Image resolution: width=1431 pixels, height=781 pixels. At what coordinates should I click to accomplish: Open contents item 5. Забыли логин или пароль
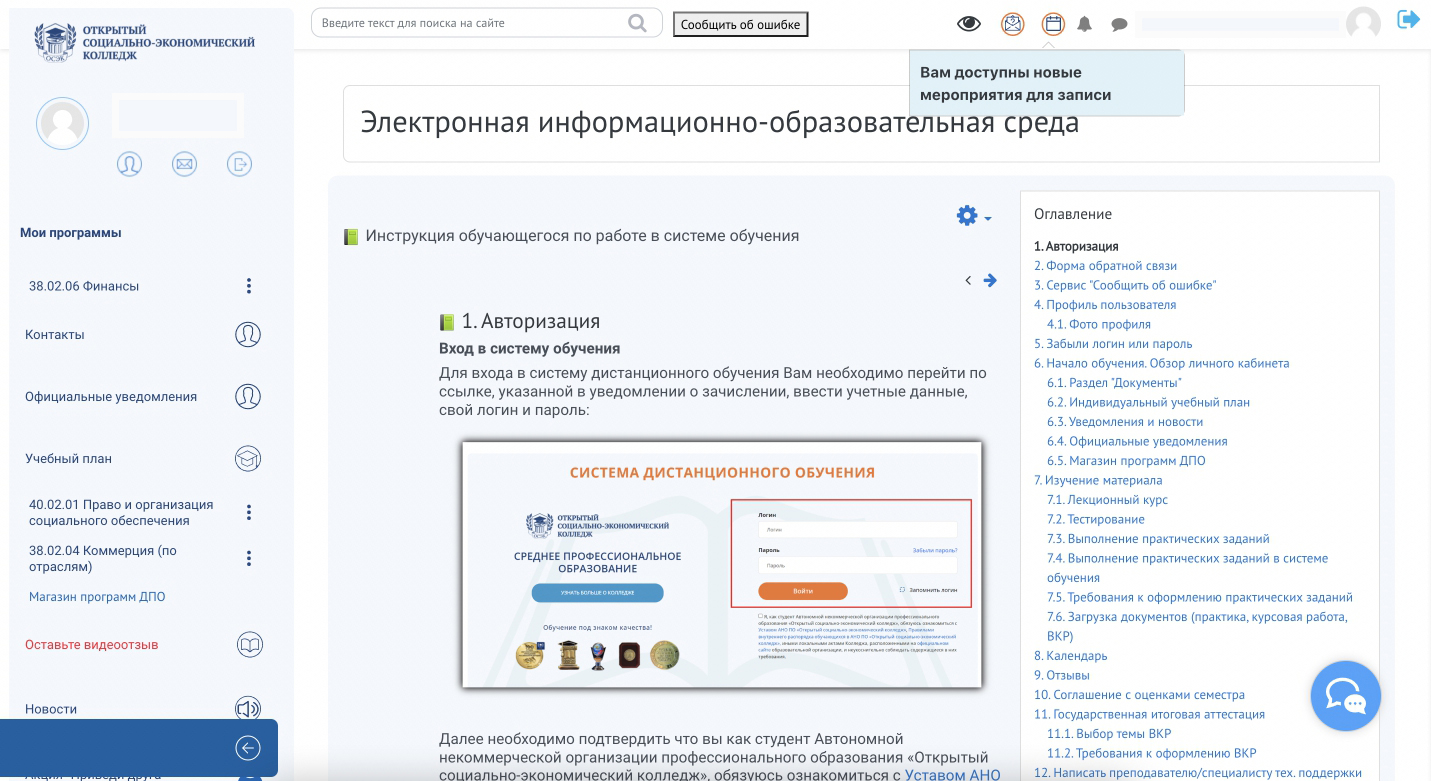tap(1113, 344)
